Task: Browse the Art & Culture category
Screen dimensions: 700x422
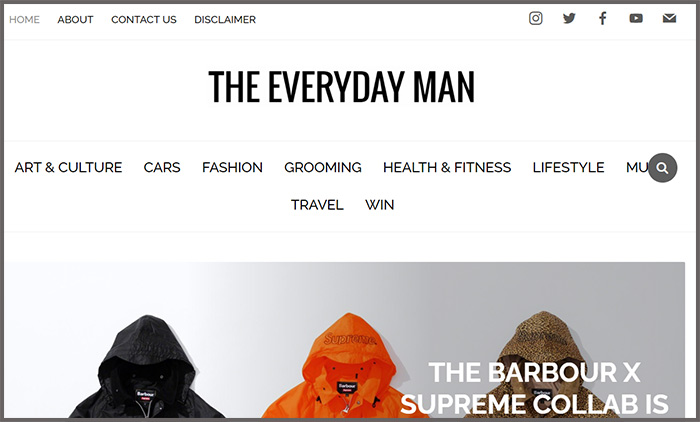Action: [68, 167]
